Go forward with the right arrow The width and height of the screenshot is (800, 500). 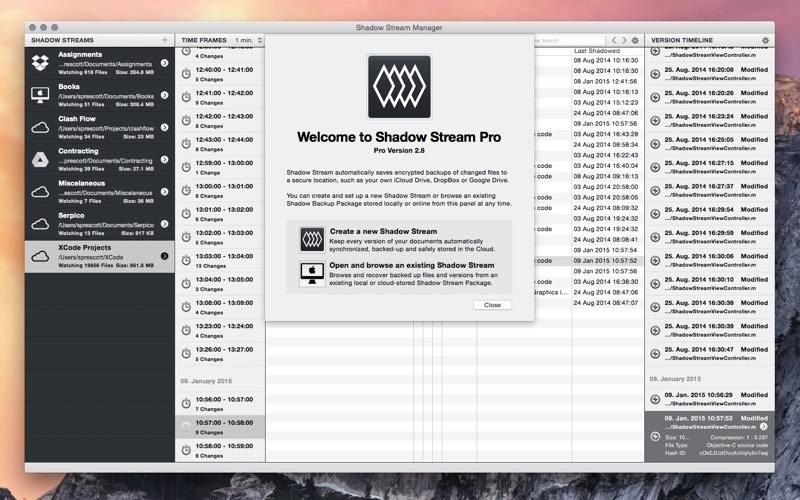point(624,40)
